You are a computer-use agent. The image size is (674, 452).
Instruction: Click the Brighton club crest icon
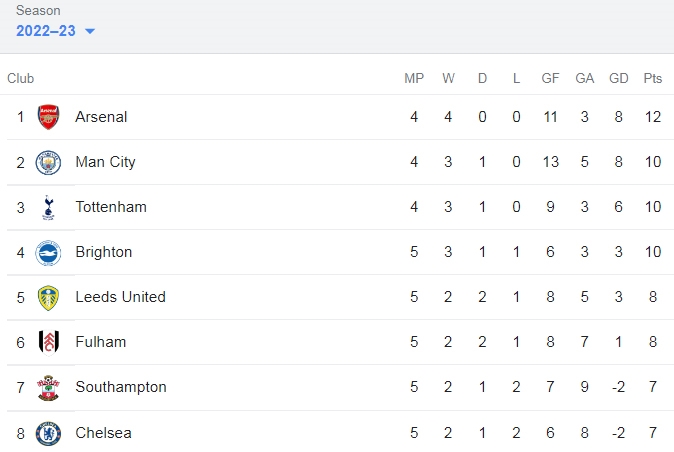coord(48,252)
